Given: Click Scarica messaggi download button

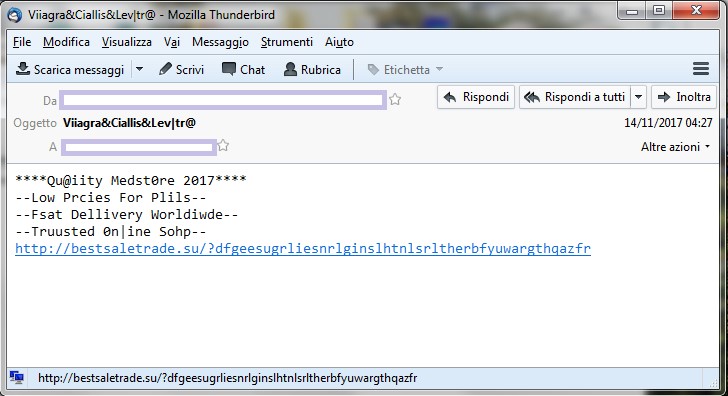Looking at the screenshot, I should coord(70,70).
